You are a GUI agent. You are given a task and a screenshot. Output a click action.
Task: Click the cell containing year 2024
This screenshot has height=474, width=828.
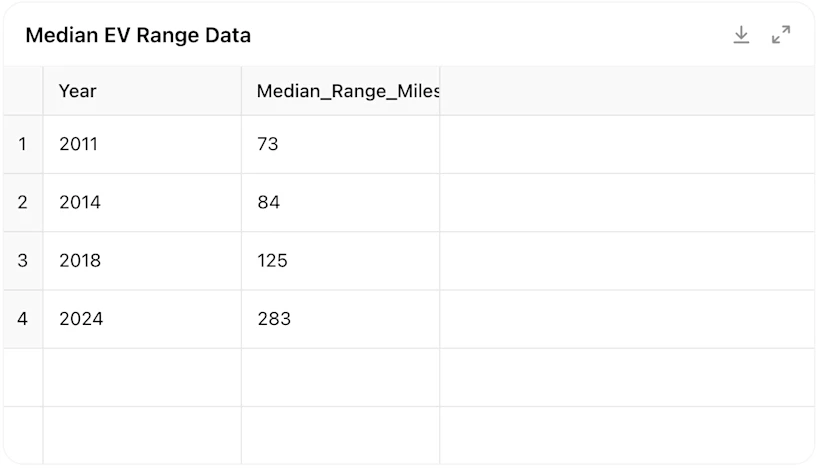pyautogui.click(x=142, y=319)
